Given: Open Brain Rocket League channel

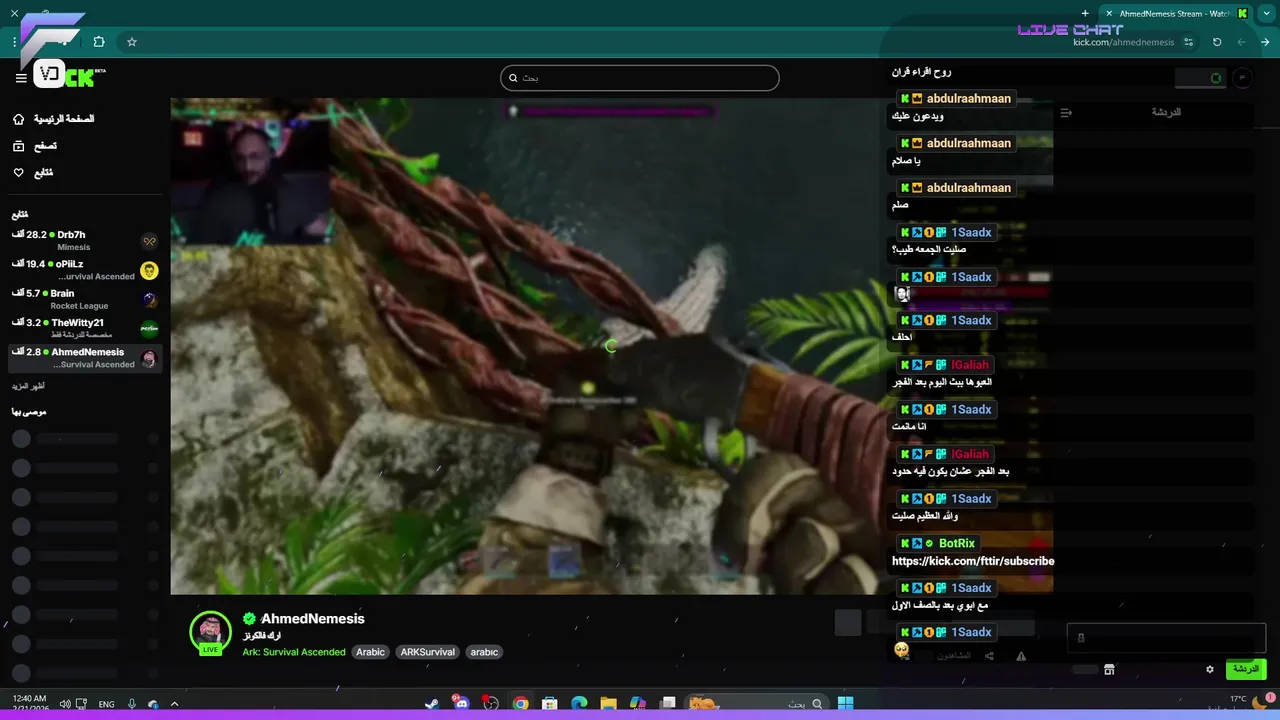Looking at the screenshot, I should [86, 299].
